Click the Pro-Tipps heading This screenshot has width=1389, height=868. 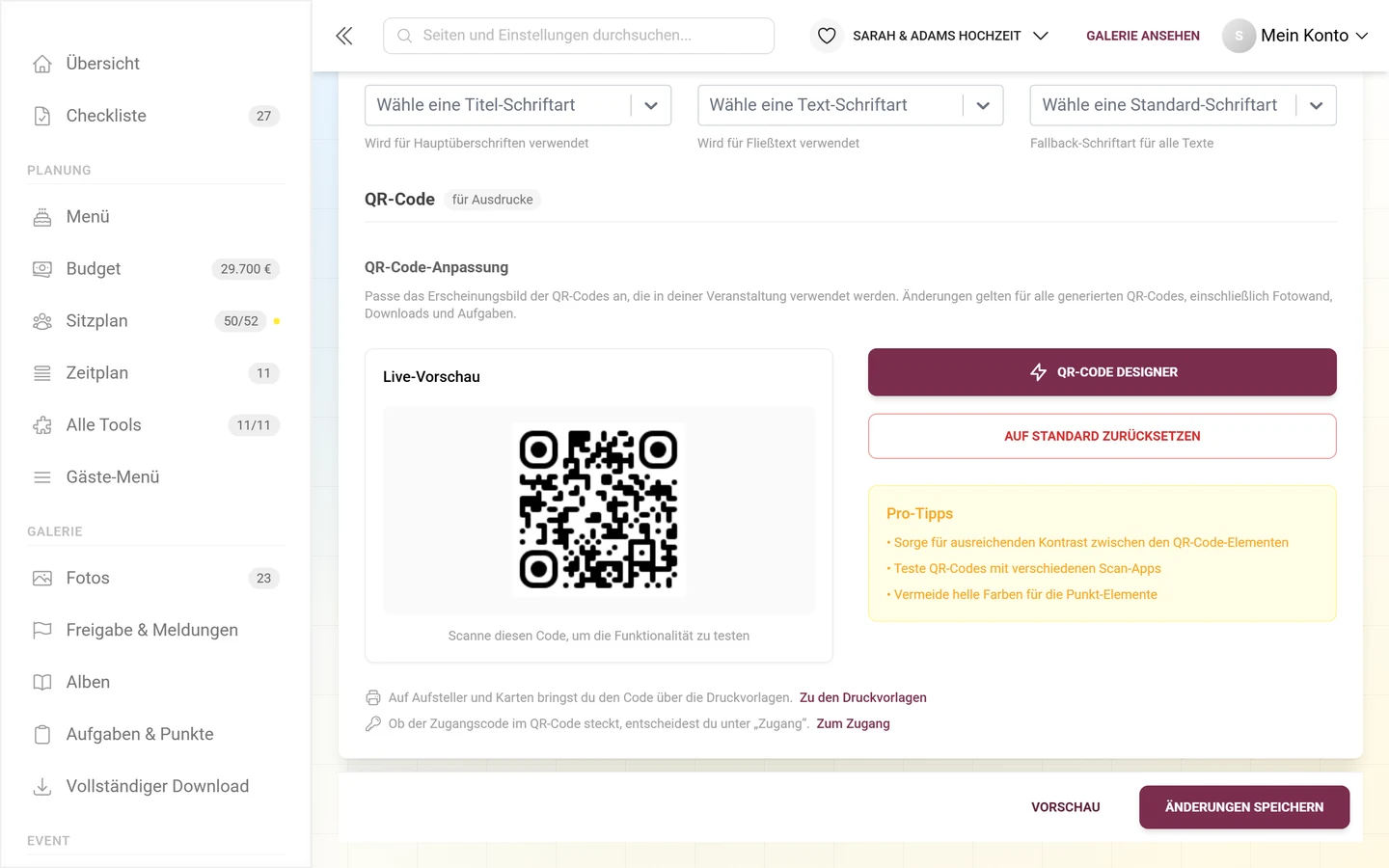pyautogui.click(x=919, y=514)
